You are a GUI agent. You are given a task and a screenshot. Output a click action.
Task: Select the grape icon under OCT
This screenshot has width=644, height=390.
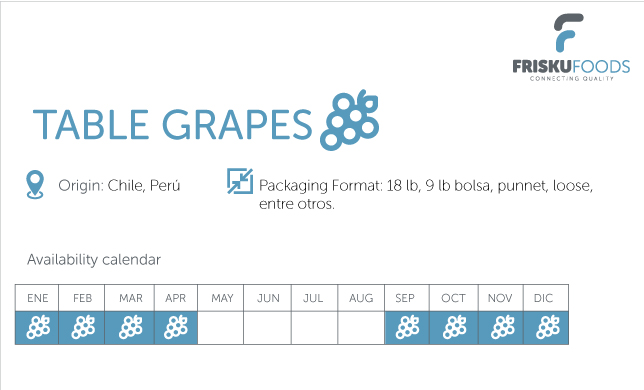(x=454, y=327)
